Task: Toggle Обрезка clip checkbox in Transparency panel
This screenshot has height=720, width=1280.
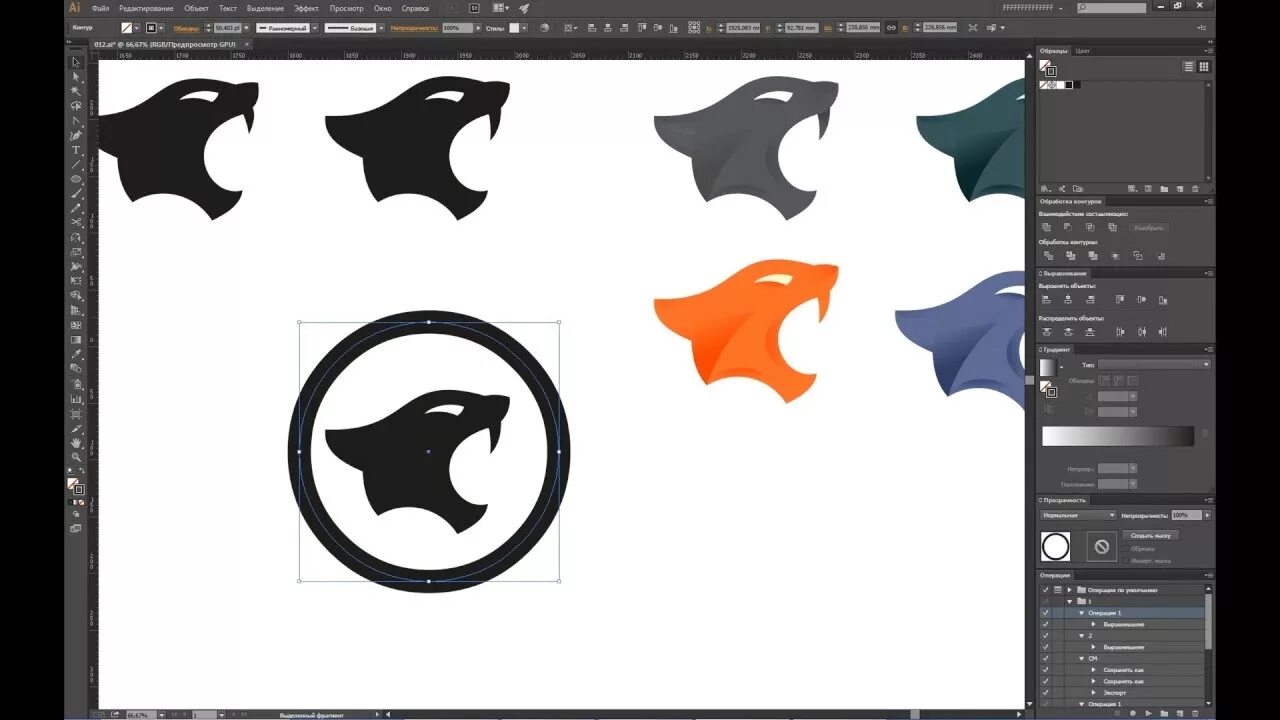Action: (1125, 549)
